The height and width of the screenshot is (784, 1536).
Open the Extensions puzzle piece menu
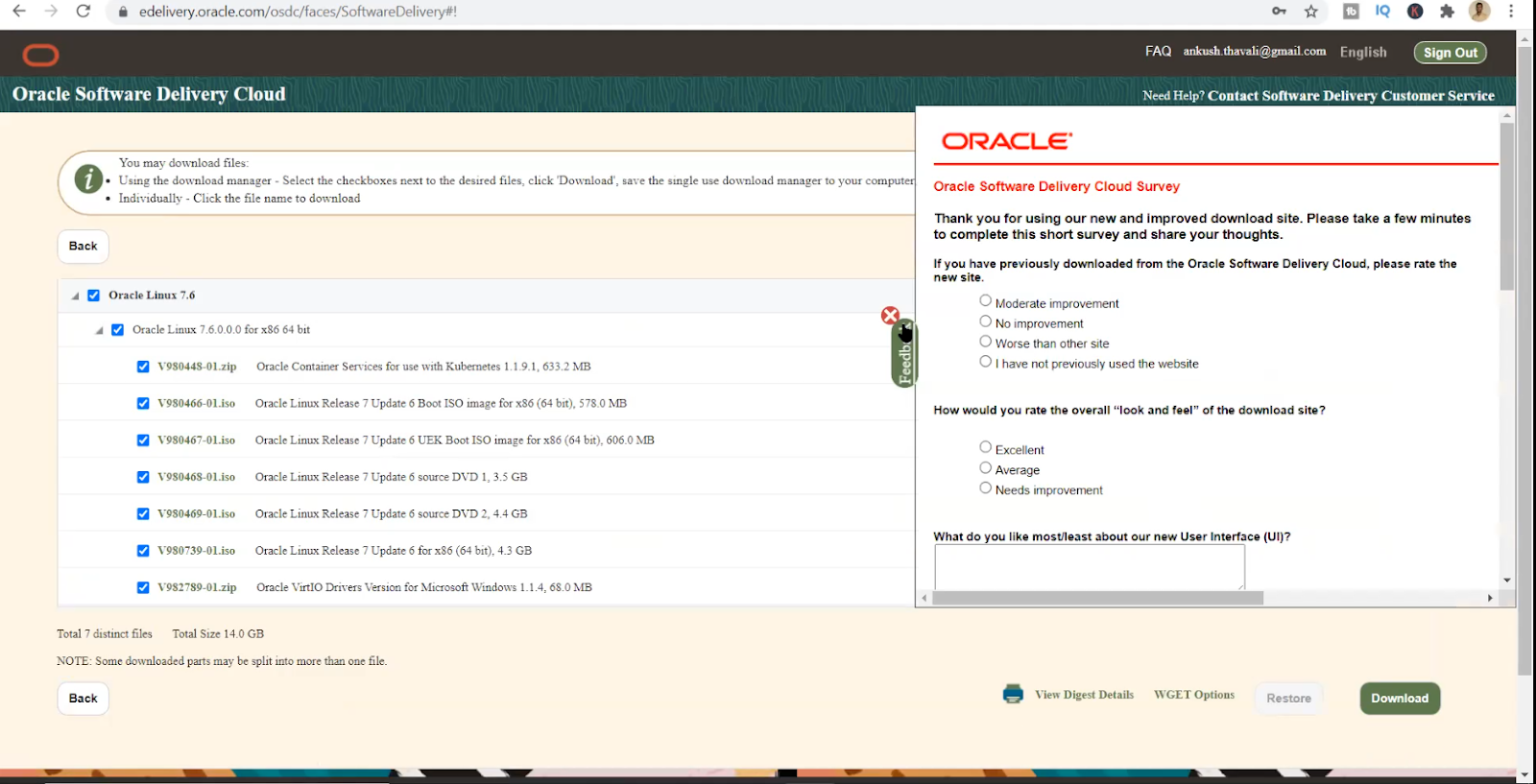coord(1447,12)
